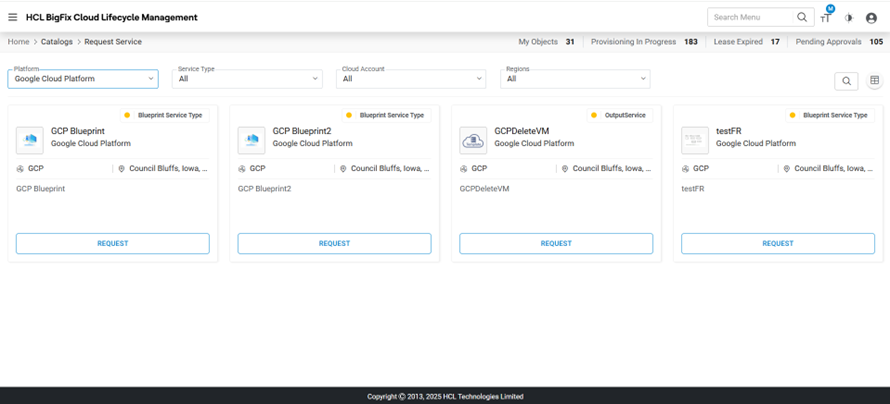
Task: Switch to table view icon
Action: click(x=875, y=81)
